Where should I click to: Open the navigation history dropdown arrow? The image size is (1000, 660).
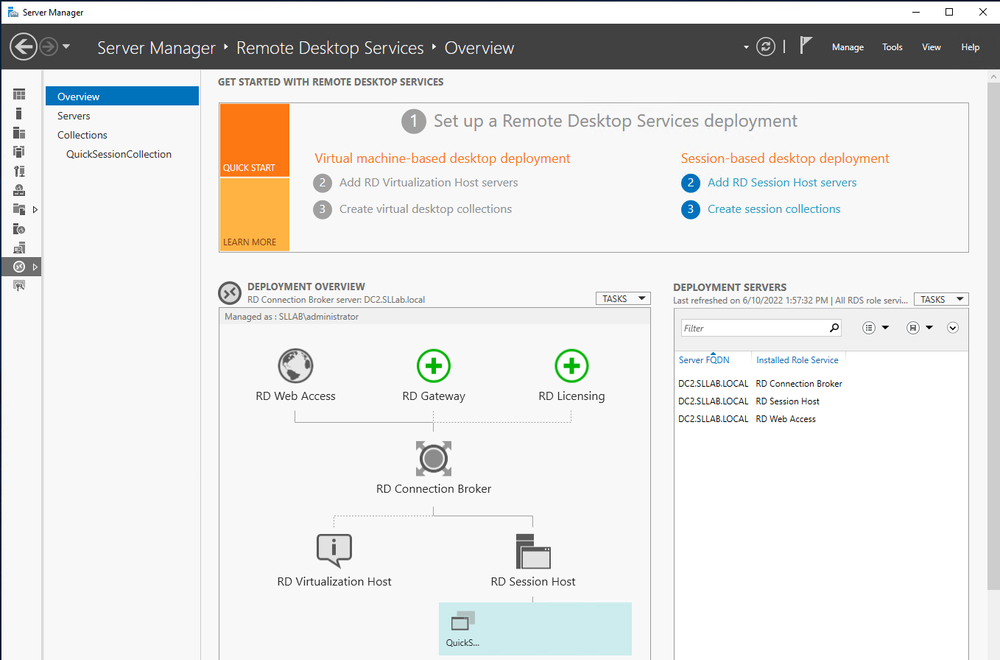point(66,47)
